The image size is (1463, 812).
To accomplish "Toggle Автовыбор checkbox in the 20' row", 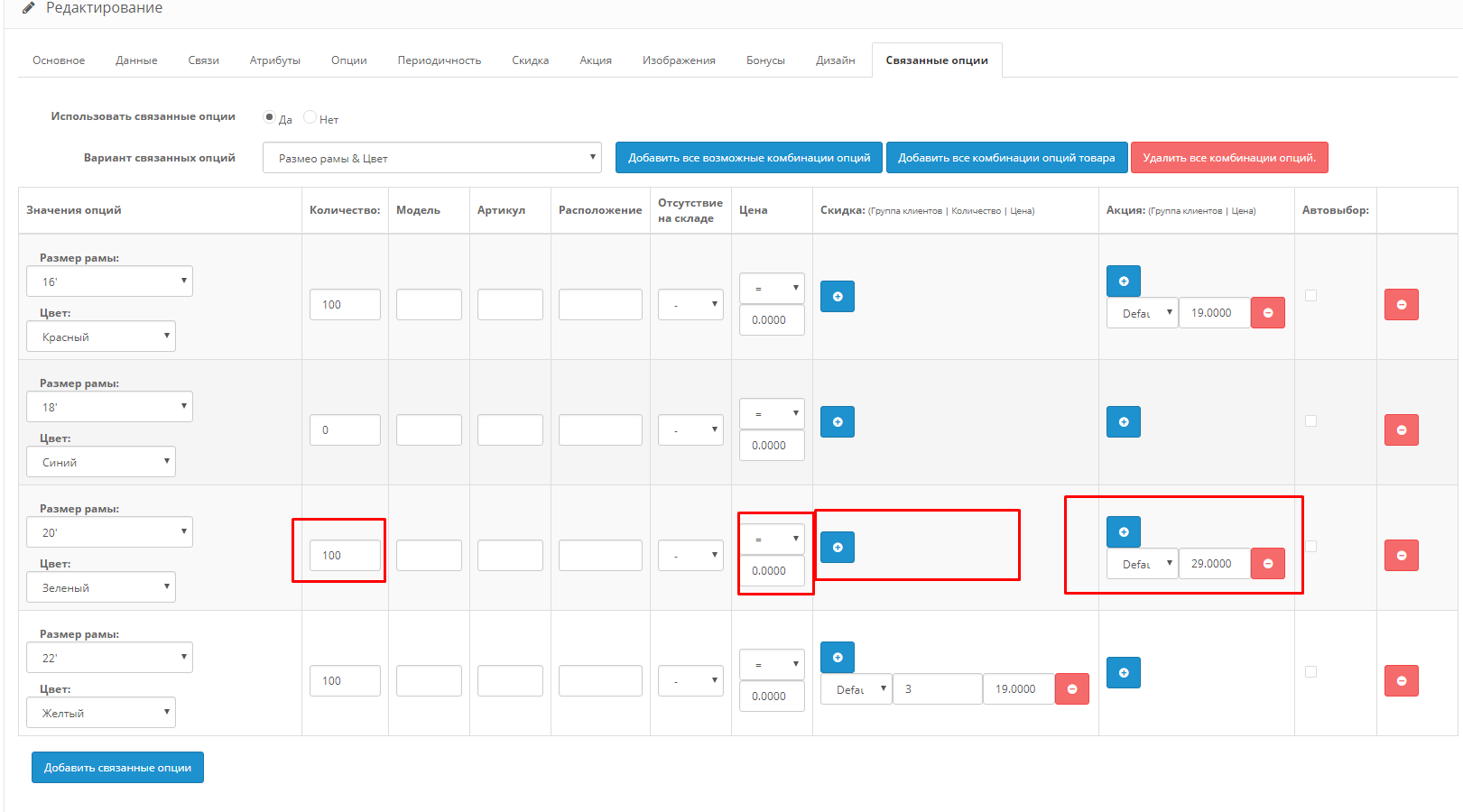I will coord(1310,546).
